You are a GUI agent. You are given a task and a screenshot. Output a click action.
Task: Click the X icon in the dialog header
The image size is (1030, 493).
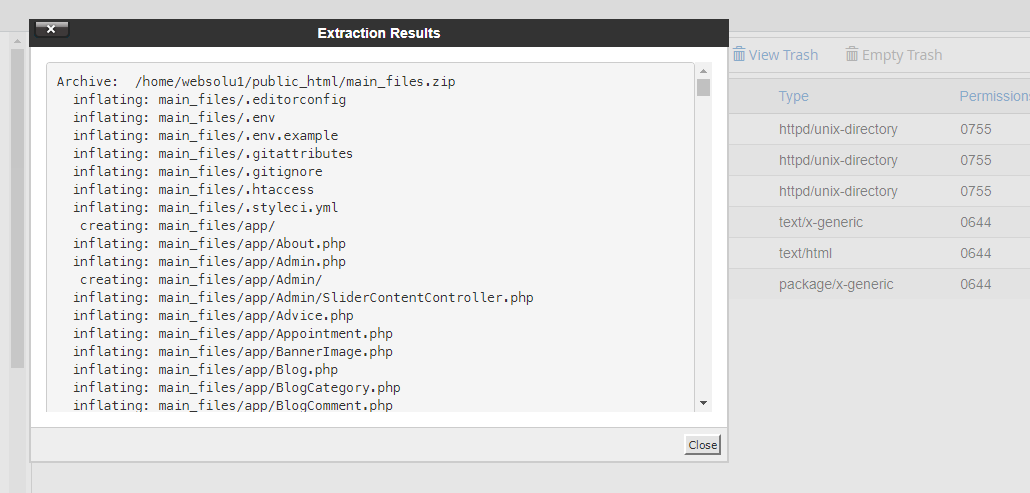click(51, 30)
